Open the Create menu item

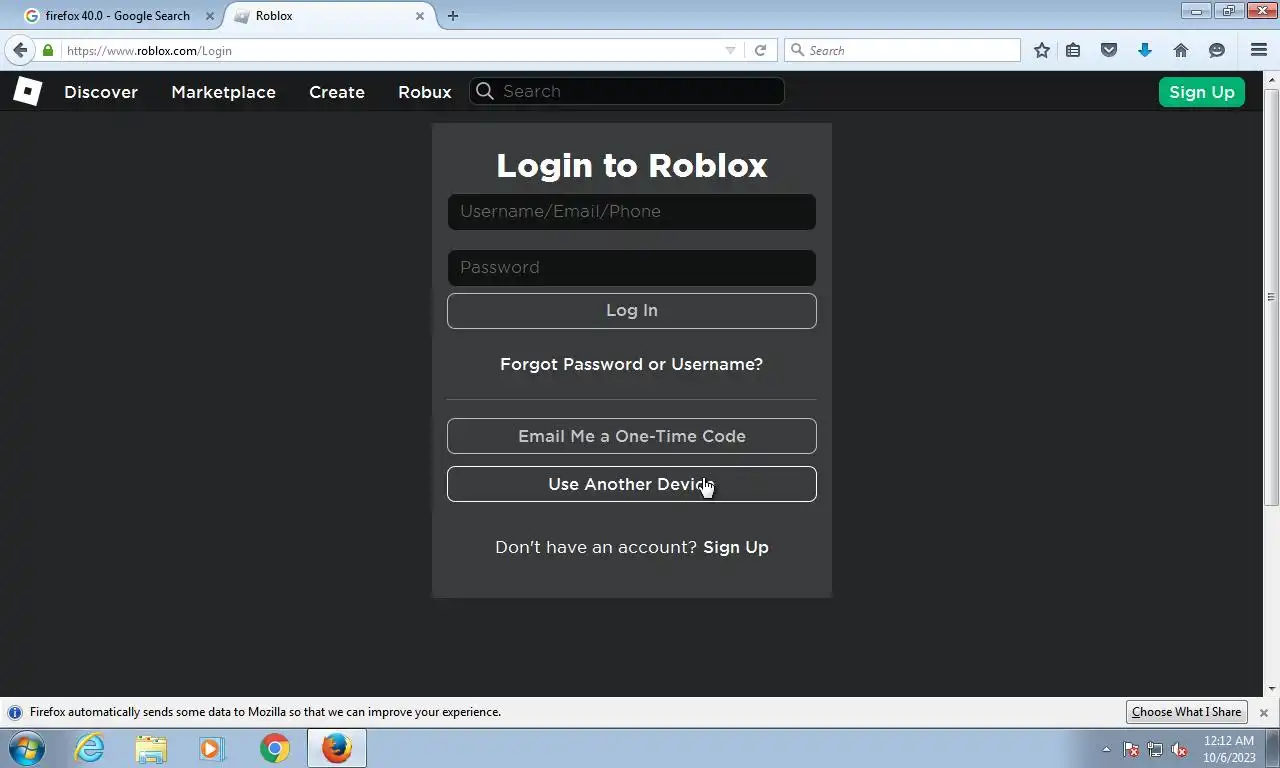pyautogui.click(x=337, y=92)
